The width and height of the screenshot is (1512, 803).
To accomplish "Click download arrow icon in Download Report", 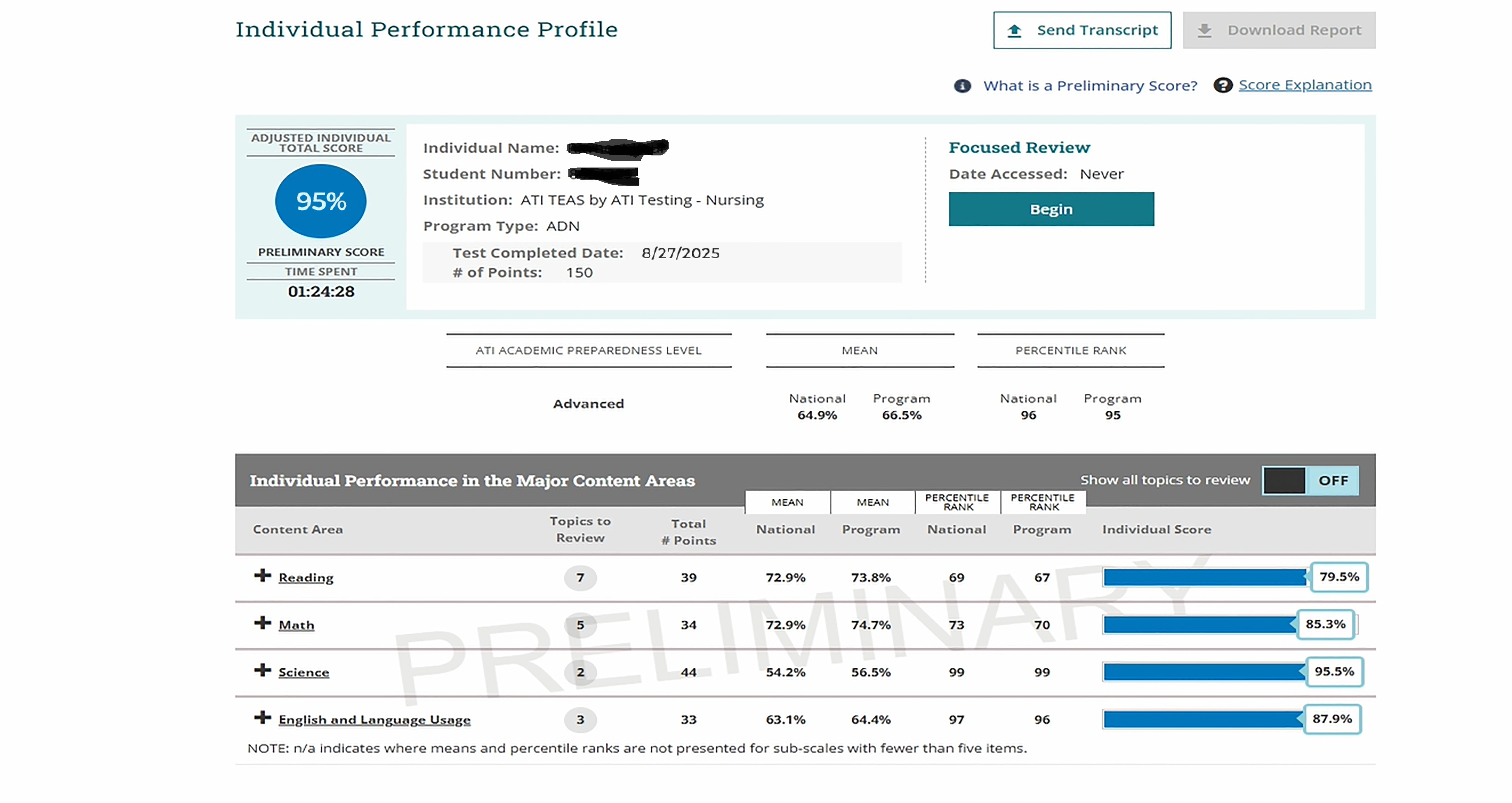I will (1205, 30).
